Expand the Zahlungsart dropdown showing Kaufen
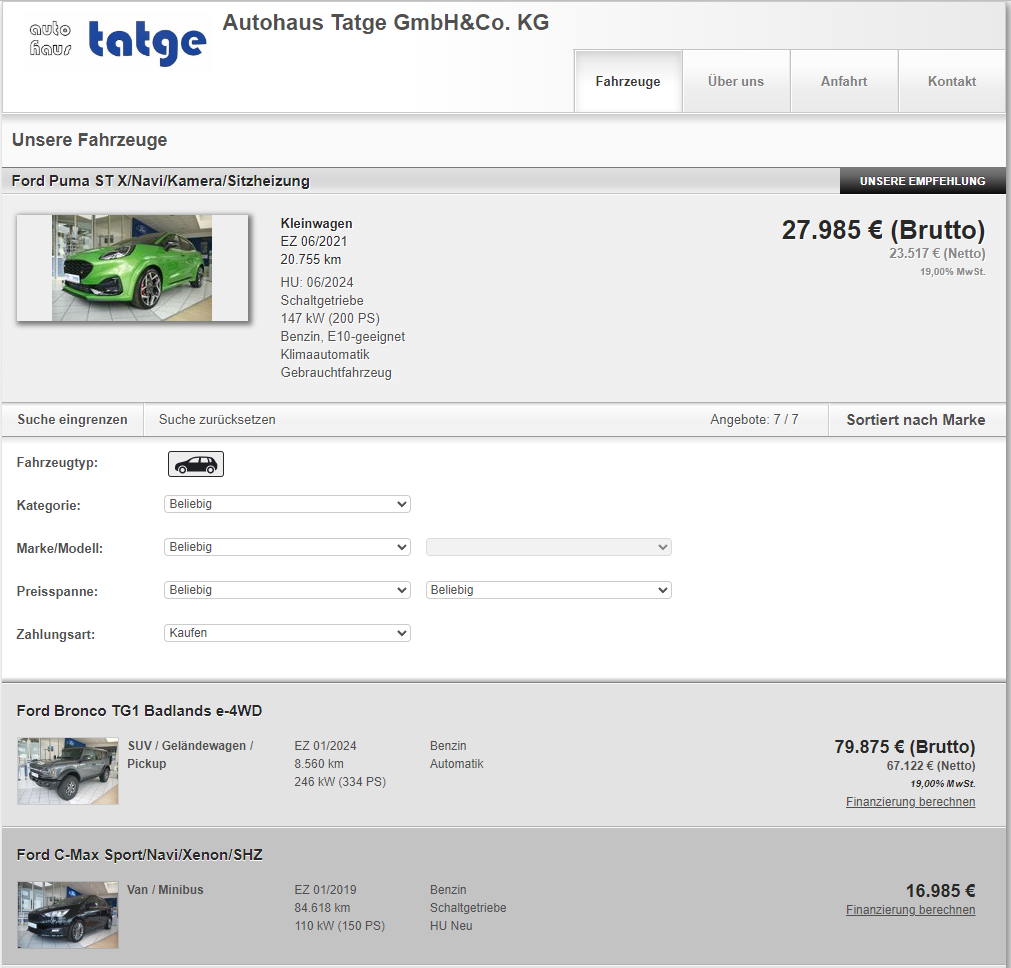1011x968 pixels. point(287,634)
